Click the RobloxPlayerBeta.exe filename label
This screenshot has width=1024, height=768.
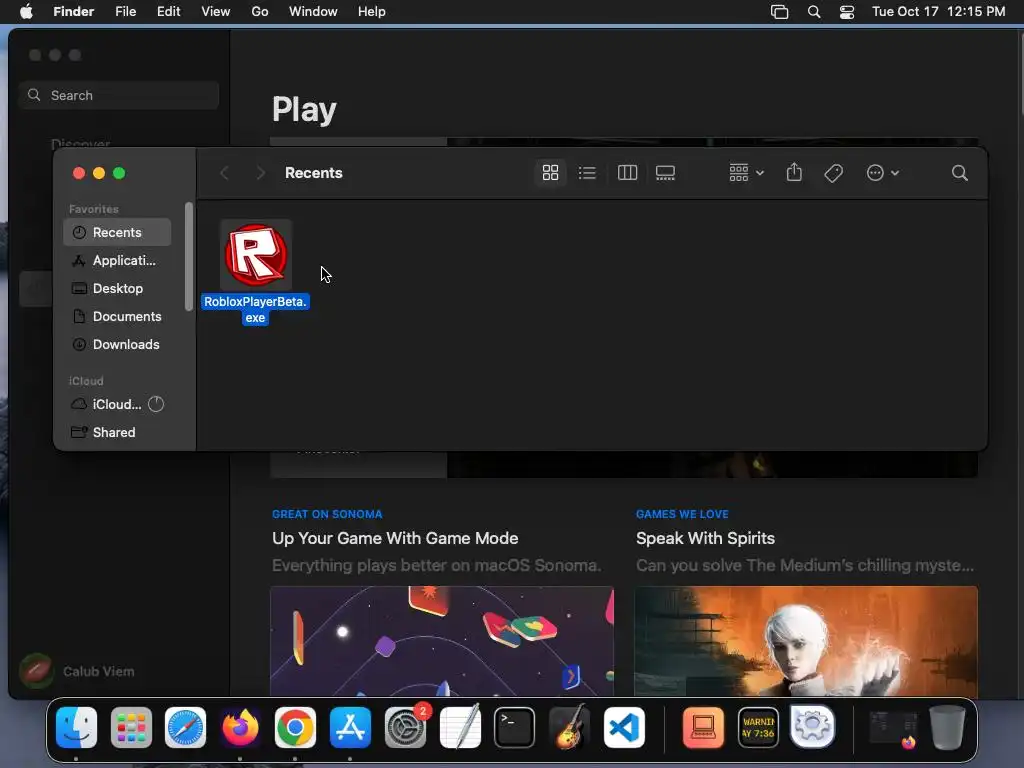pos(255,310)
